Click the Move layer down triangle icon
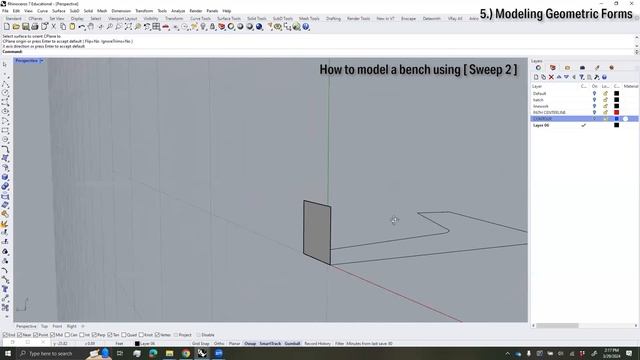This screenshot has width=640, height=360. pyautogui.click(x=566, y=77)
